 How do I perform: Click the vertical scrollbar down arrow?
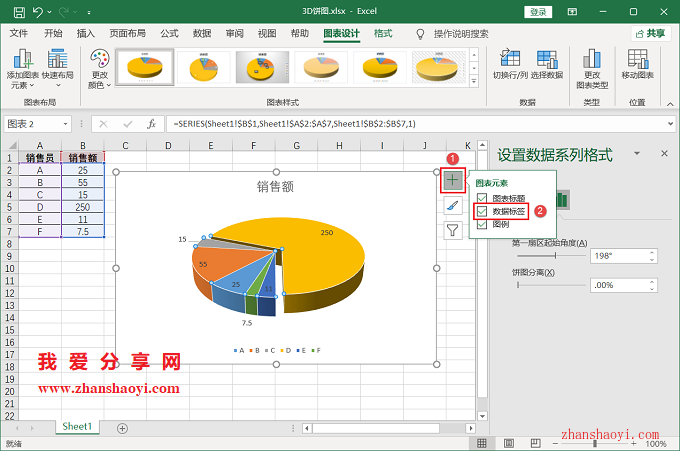tap(482, 416)
